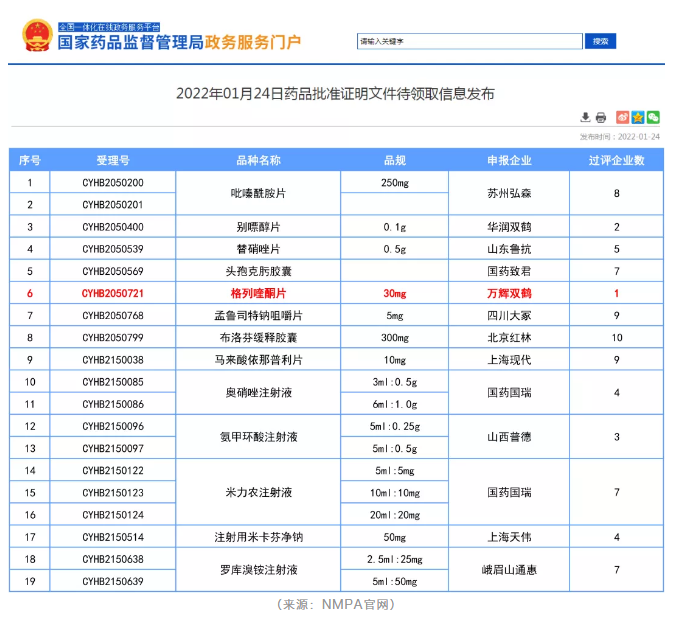This screenshot has width=677, height=624.
Task: Select the cell CYHB2150086
Action: (x=113, y=404)
